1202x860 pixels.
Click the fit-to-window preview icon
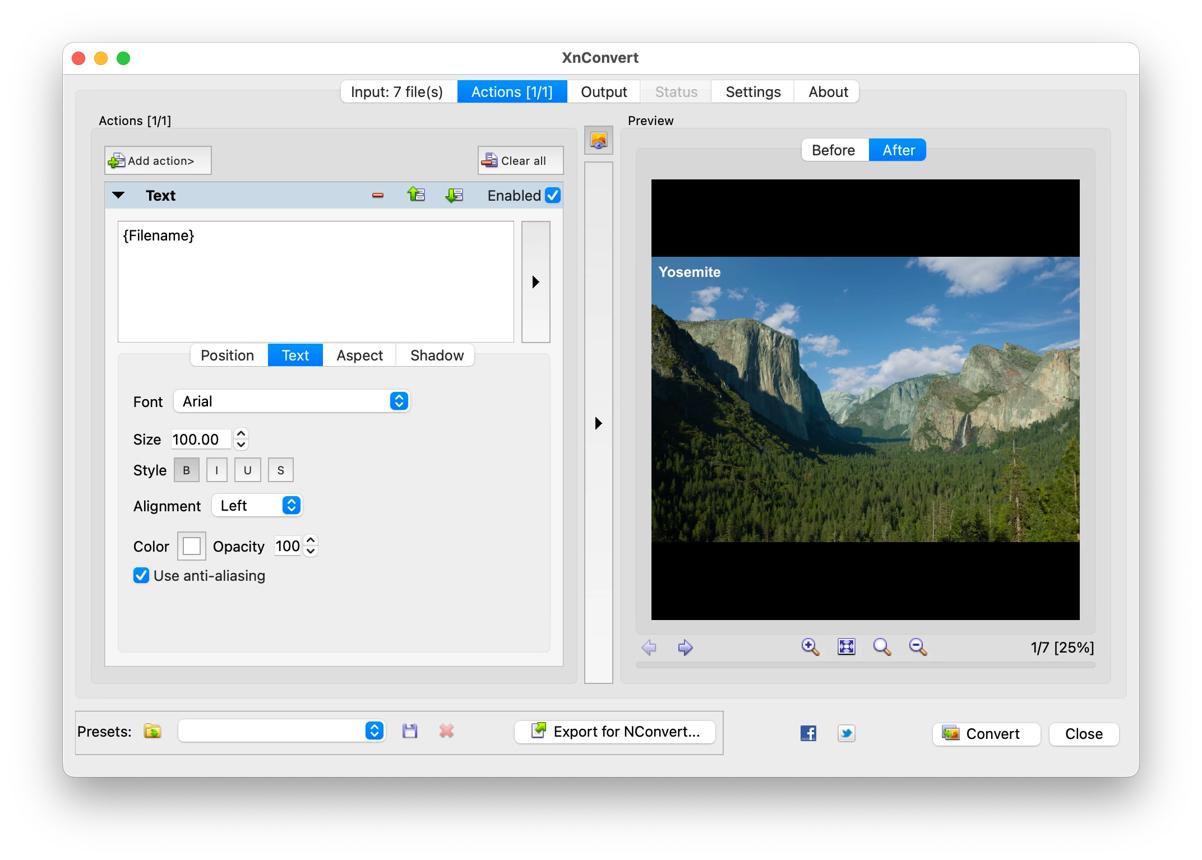coord(846,647)
